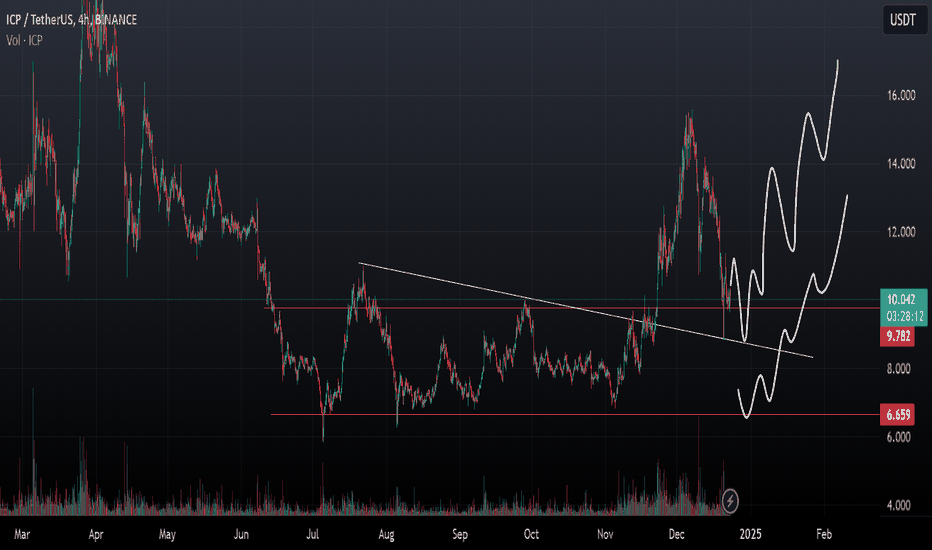Click the May label on time axis
932x550 pixels.
click(x=168, y=535)
